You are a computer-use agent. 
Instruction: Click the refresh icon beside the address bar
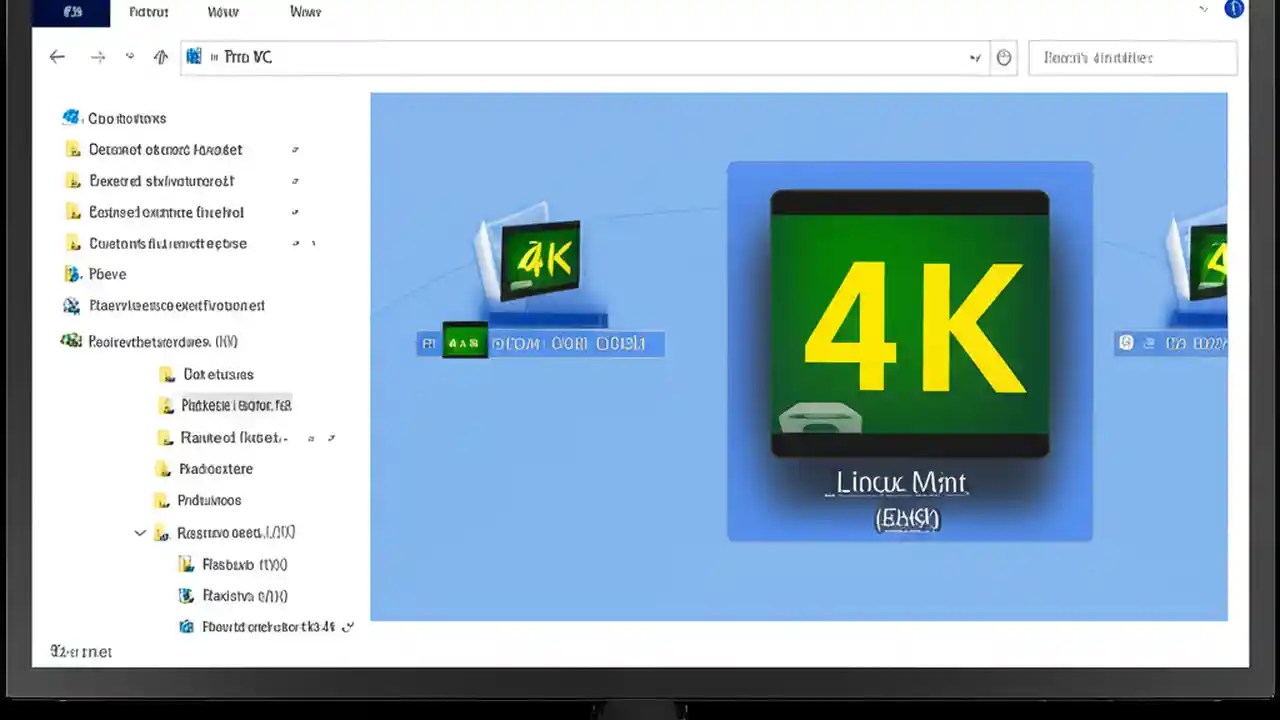pos(129,56)
